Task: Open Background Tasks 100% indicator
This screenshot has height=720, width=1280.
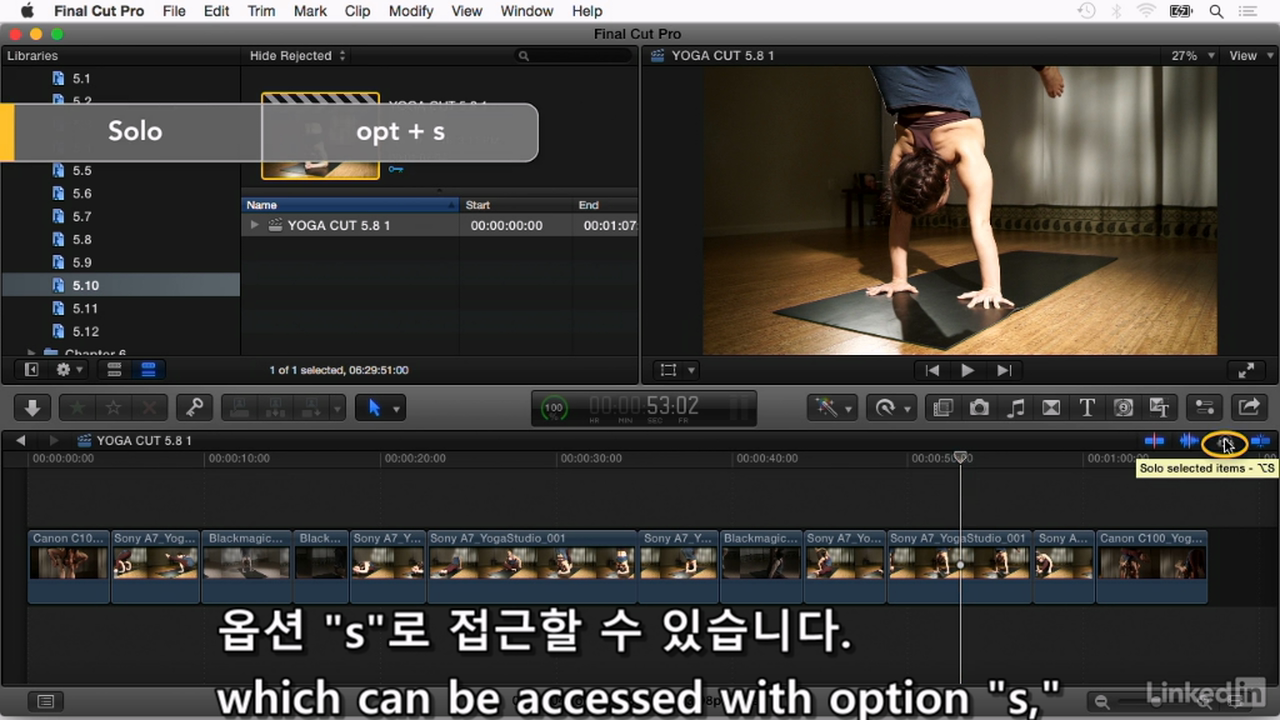Action: click(x=553, y=408)
